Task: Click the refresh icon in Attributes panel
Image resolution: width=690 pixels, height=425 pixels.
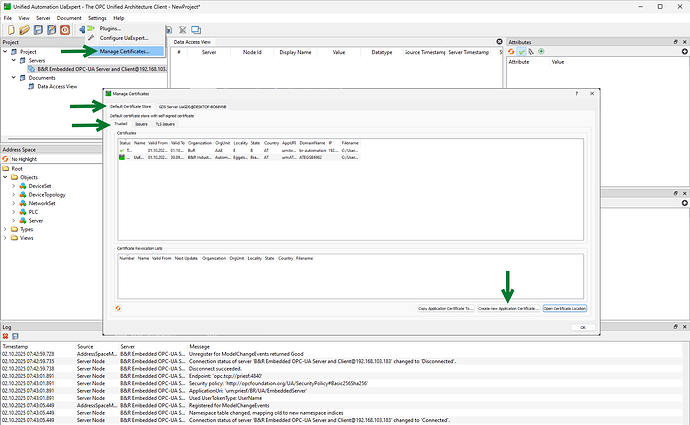Action: (511, 51)
